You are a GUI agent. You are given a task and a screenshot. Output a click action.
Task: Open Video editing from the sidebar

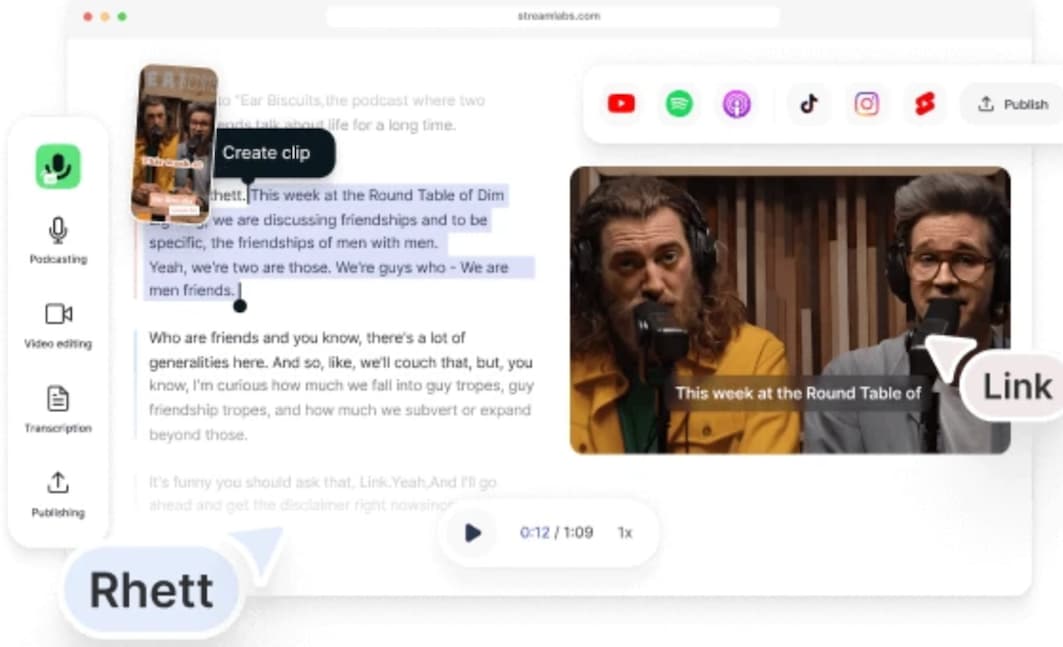(58, 325)
